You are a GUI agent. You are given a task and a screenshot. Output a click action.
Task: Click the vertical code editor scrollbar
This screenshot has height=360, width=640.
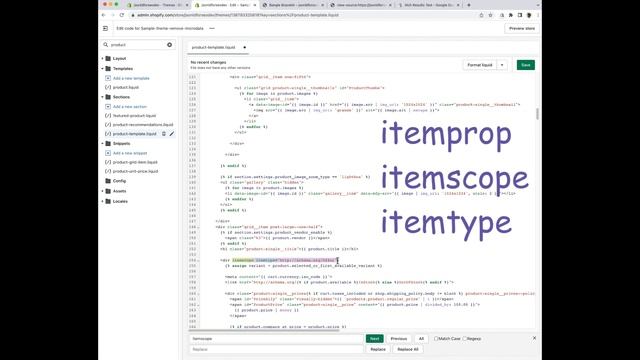537,114
